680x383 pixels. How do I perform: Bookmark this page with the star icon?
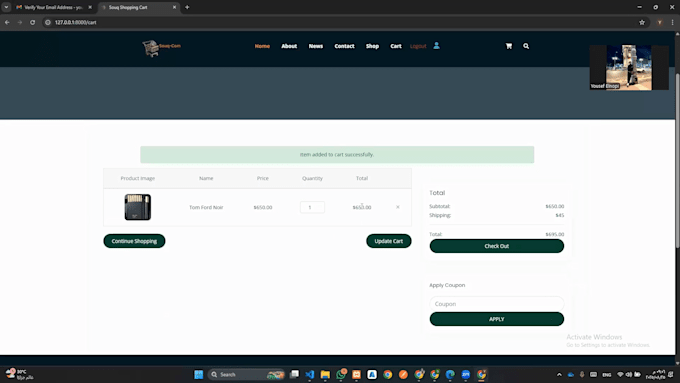click(x=642, y=22)
